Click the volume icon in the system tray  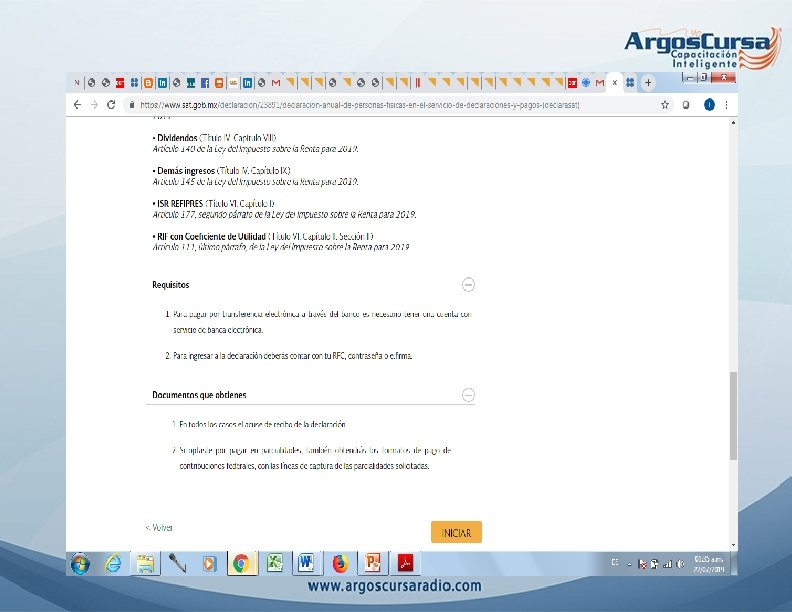[x=681, y=564]
